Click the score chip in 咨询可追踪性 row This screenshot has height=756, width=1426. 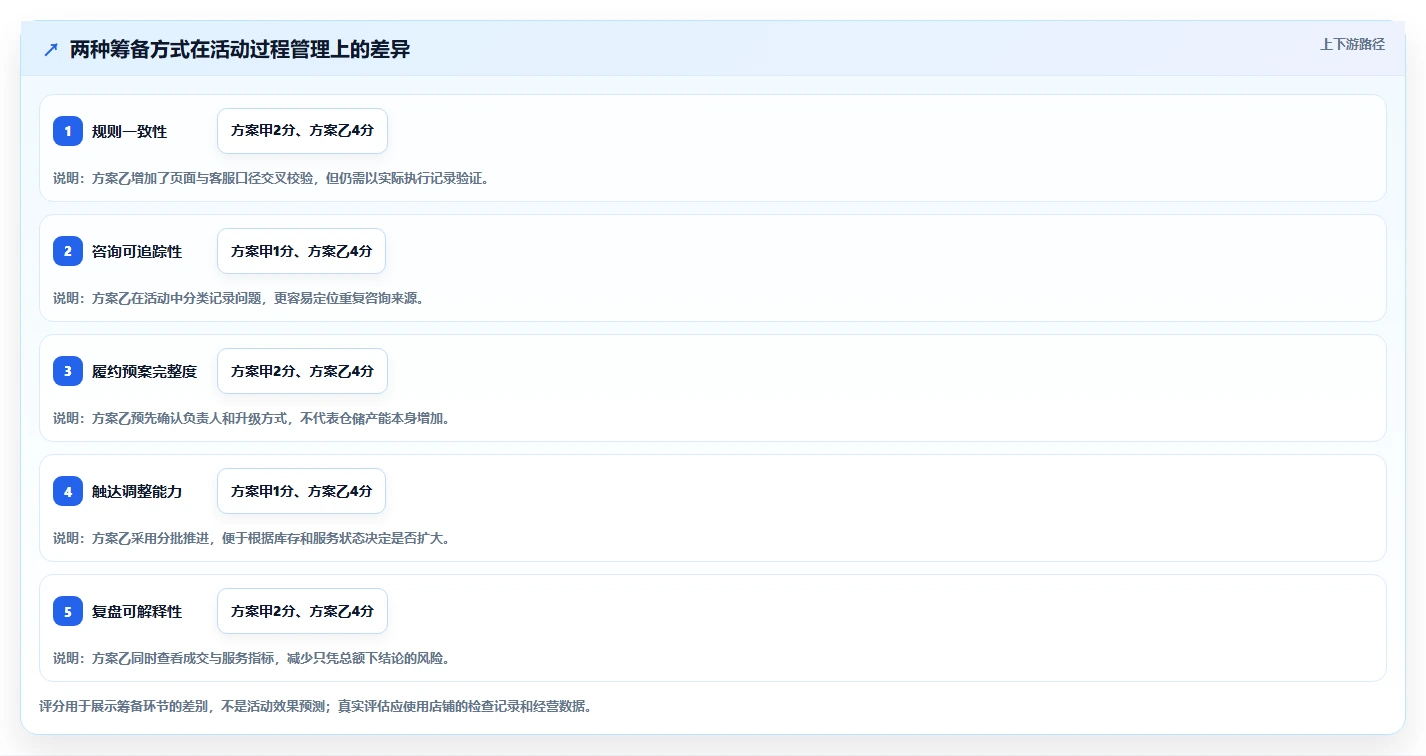tap(301, 251)
